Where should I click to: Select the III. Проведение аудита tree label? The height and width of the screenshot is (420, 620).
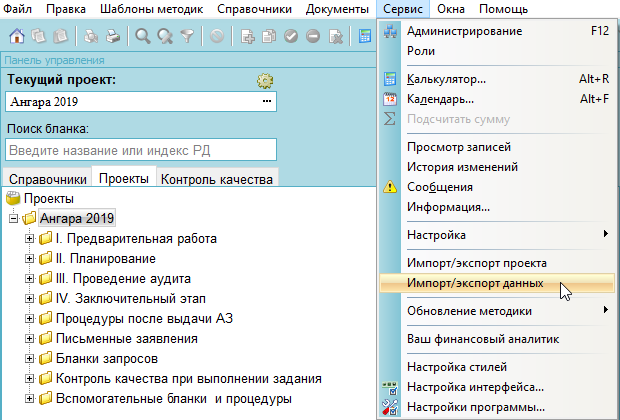123,278
